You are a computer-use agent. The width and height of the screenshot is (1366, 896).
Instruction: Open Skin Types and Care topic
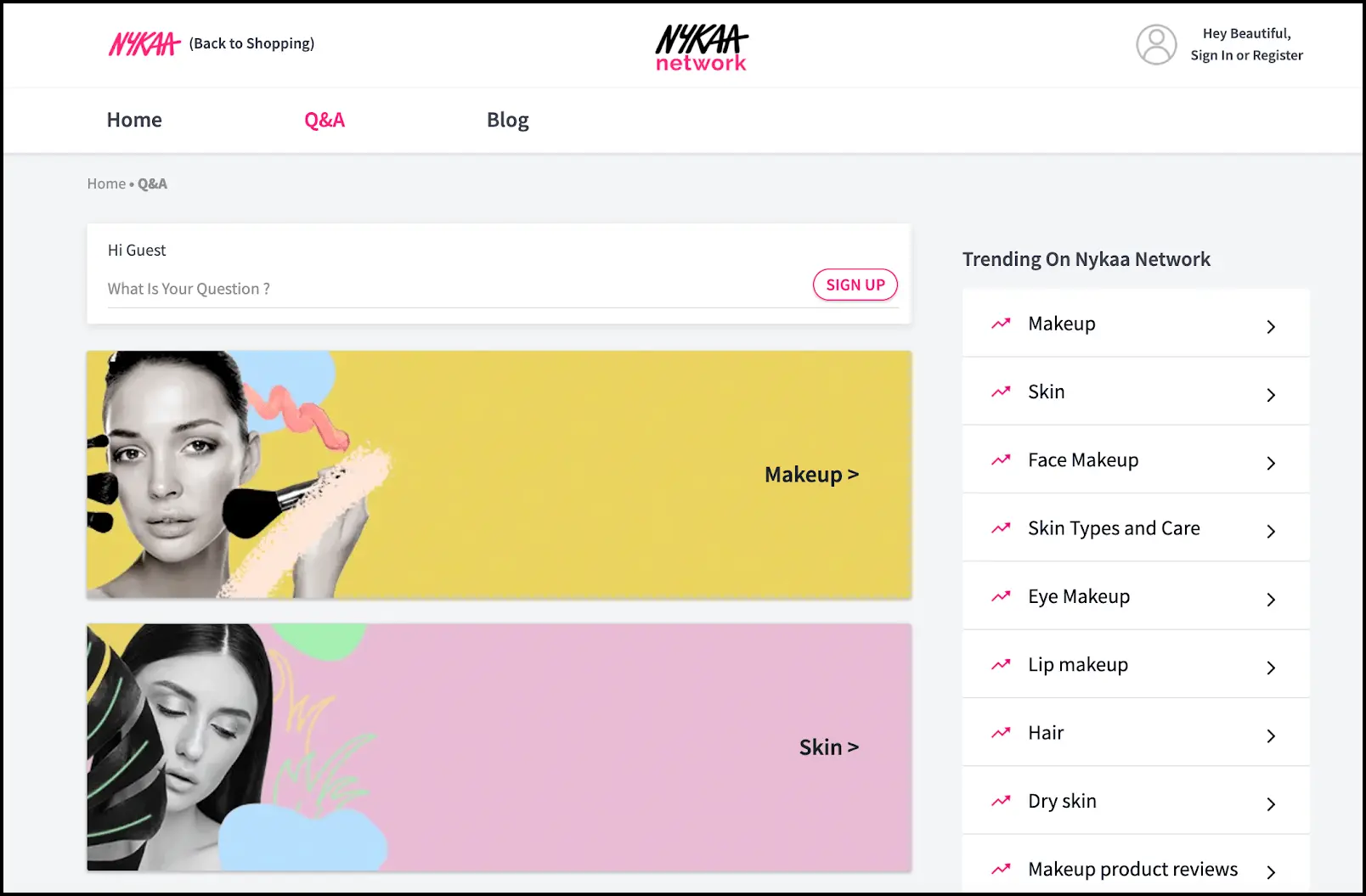(1114, 528)
